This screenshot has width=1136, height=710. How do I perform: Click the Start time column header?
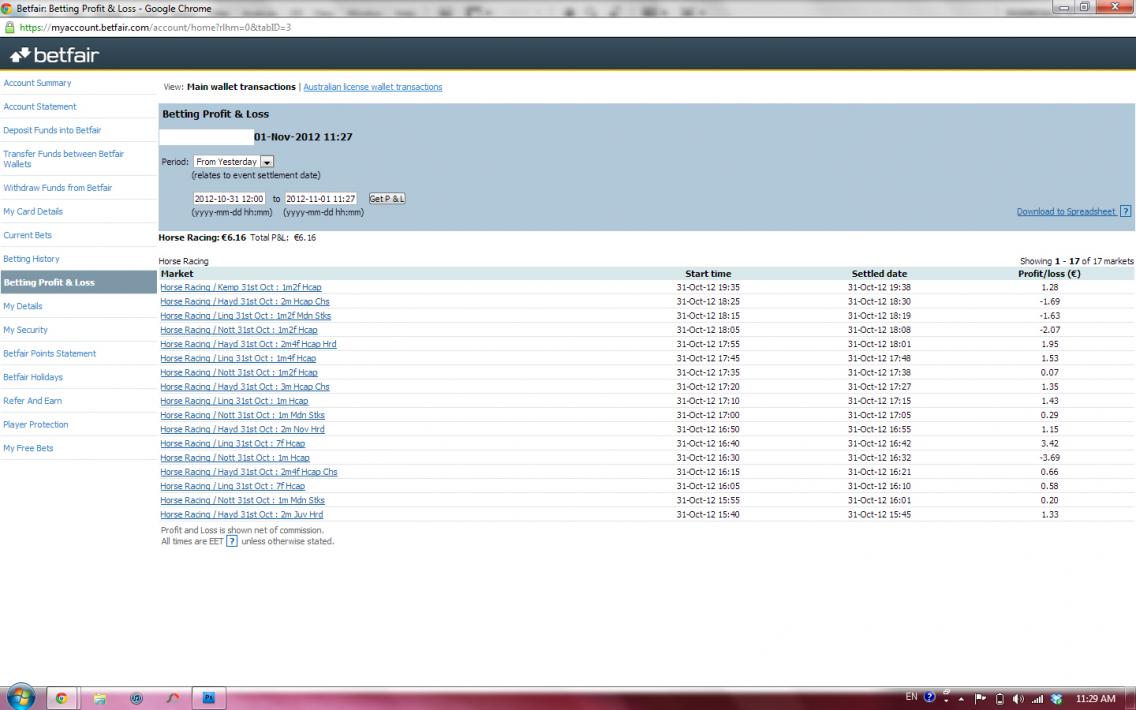pyautogui.click(x=708, y=274)
